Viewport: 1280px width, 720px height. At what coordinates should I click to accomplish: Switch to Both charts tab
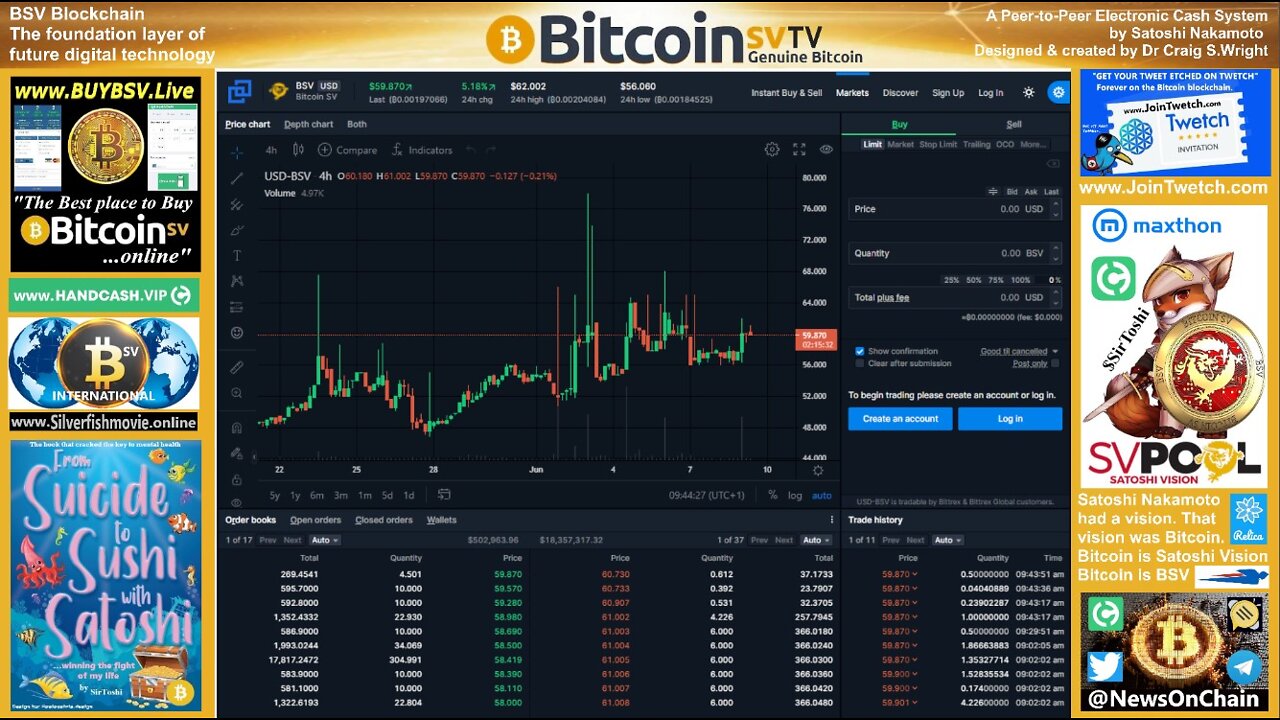click(x=357, y=124)
